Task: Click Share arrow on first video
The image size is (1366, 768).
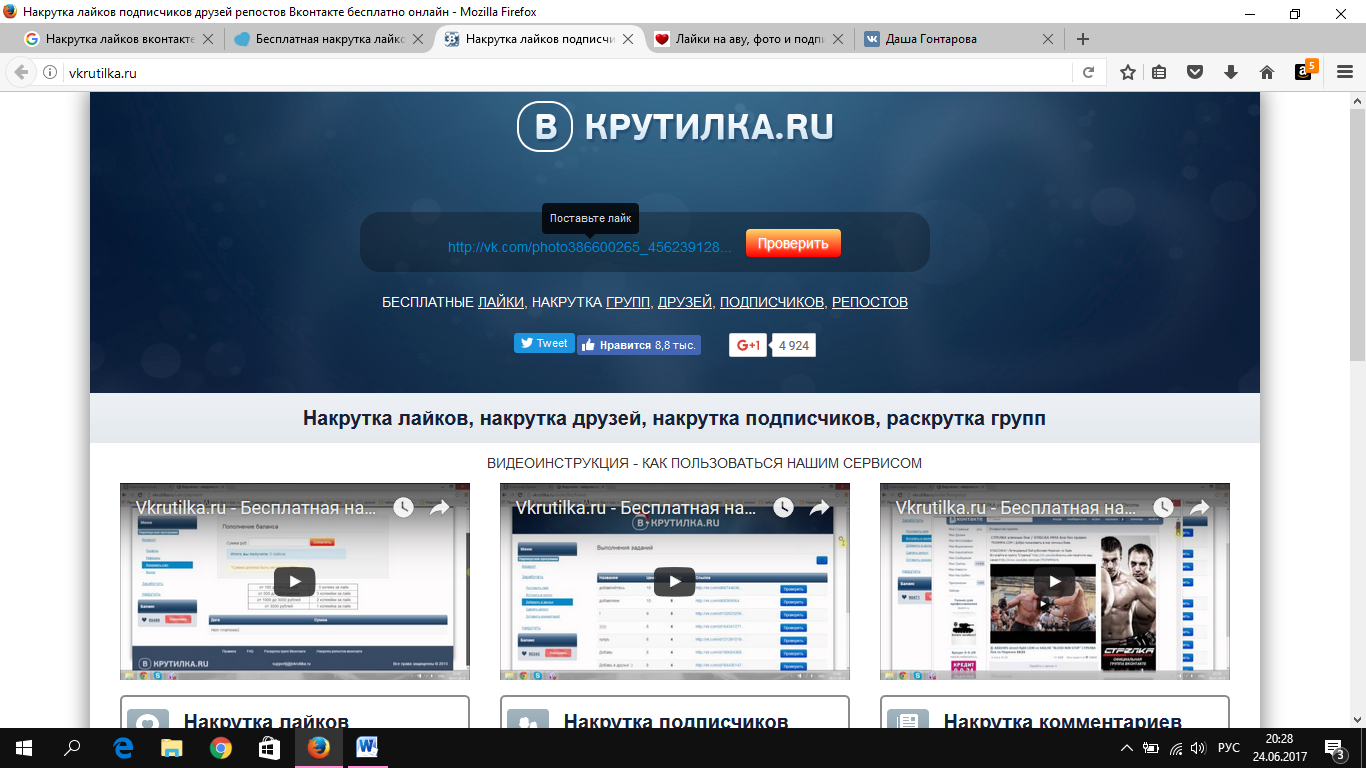Action: coord(440,508)
